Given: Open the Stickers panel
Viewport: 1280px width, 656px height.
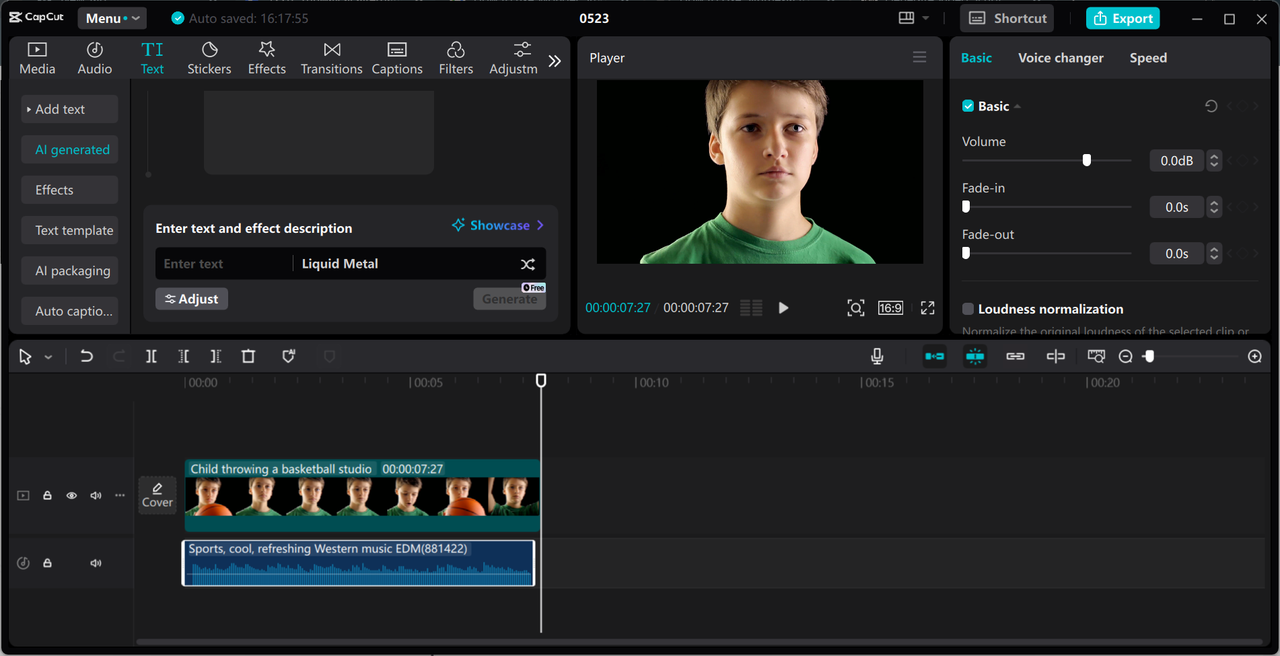Looking at the screenshot, I should tap(209, 58).
